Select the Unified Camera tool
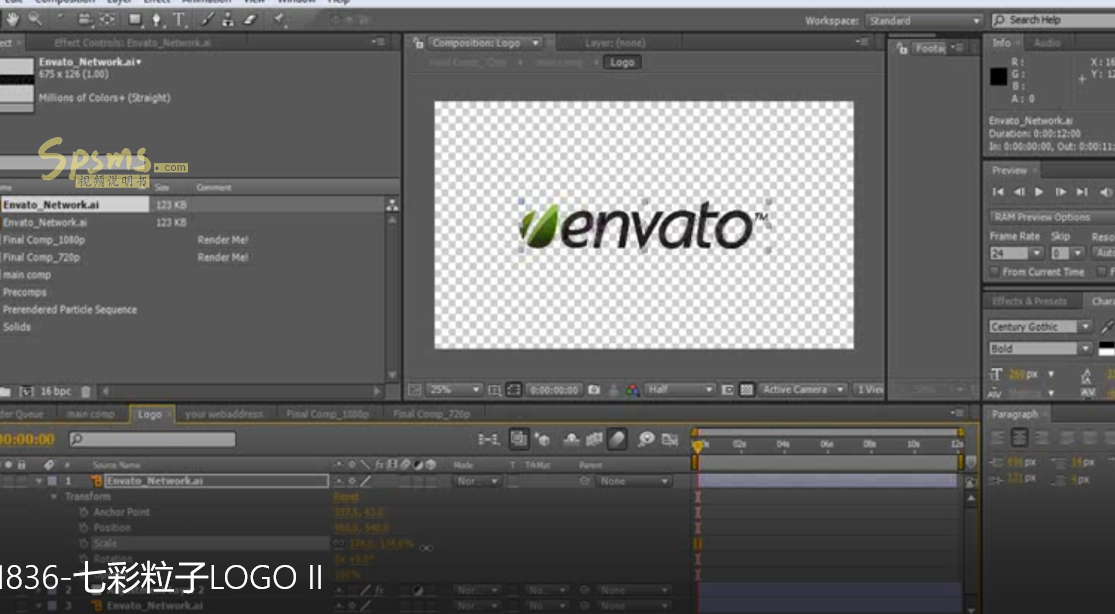This screenshot has height=614, width=1115. pos(85,20)
